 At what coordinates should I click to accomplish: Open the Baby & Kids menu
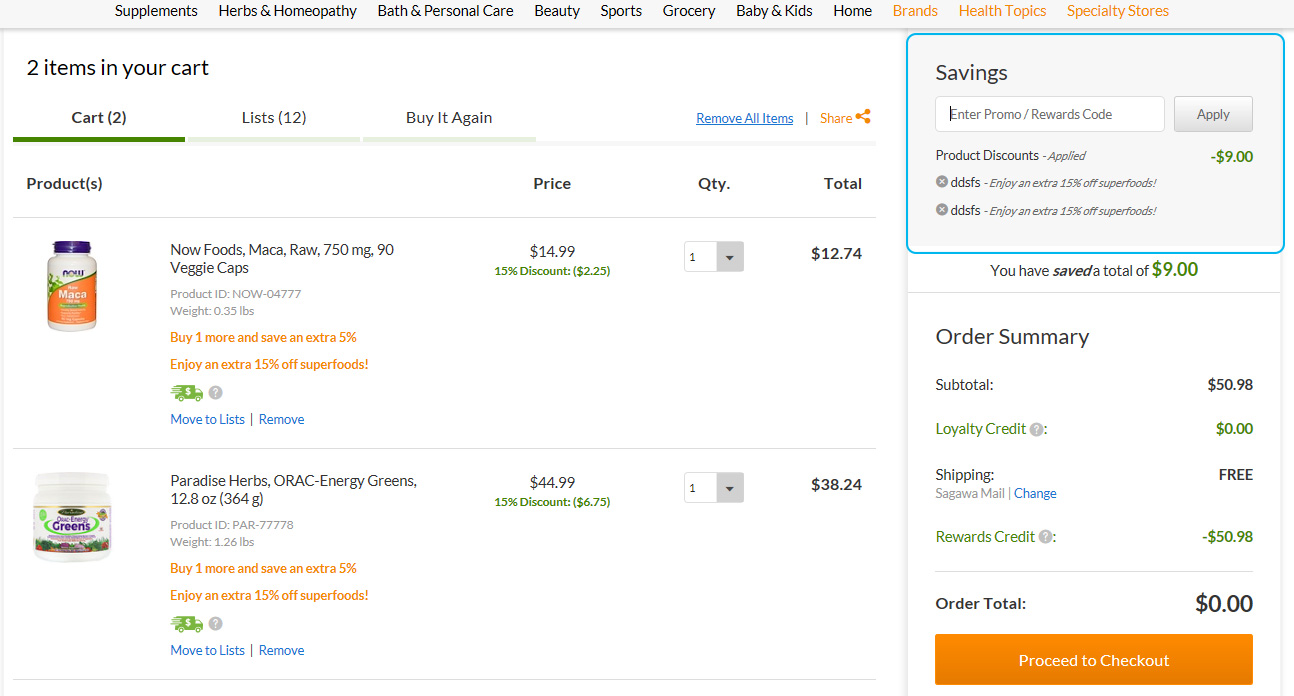coord(774,11)
